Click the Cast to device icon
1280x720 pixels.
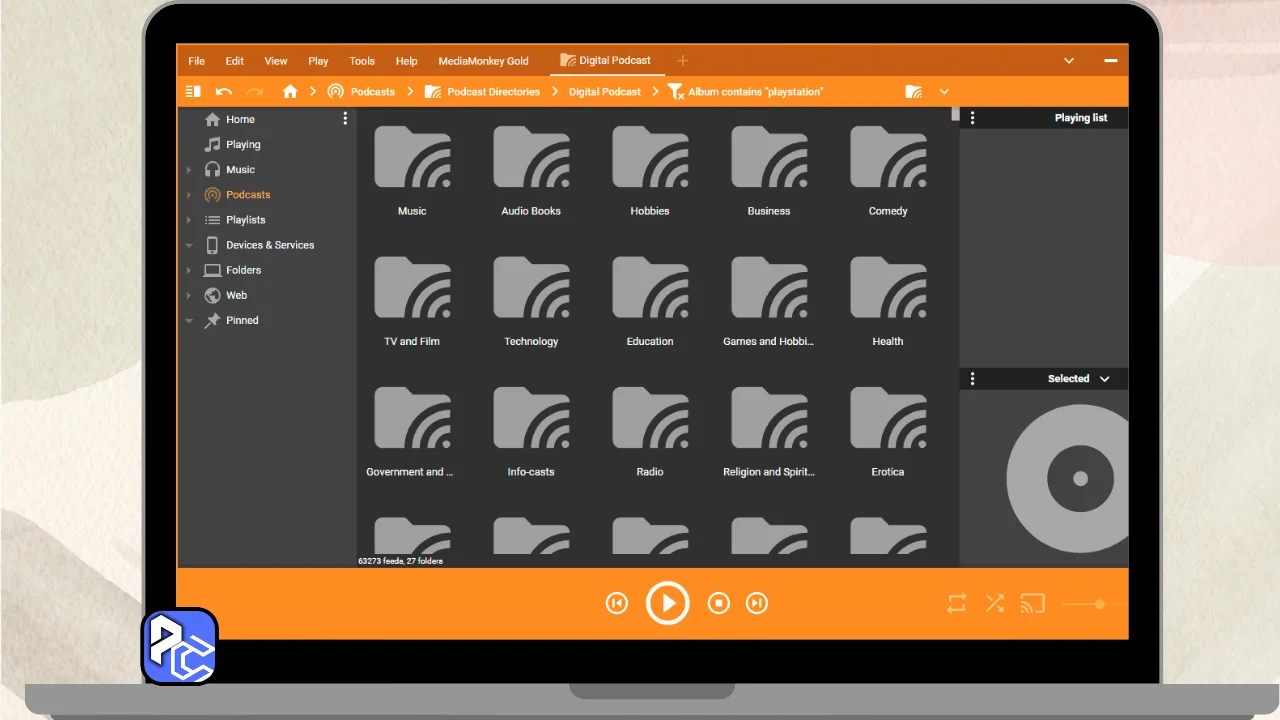(x=1032, y=603)
